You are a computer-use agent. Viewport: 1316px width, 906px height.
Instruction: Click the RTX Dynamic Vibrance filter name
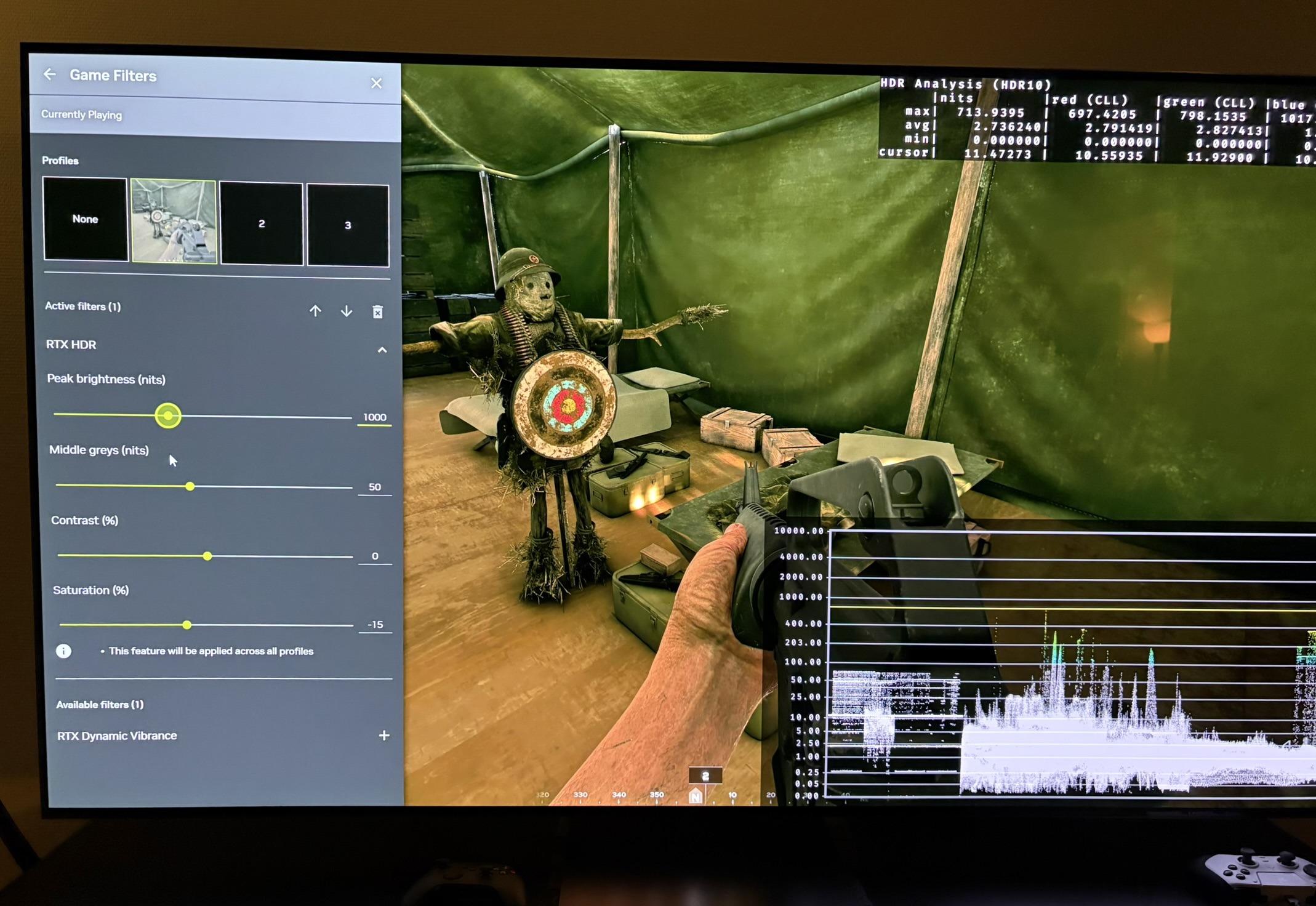tap(117, 736)
